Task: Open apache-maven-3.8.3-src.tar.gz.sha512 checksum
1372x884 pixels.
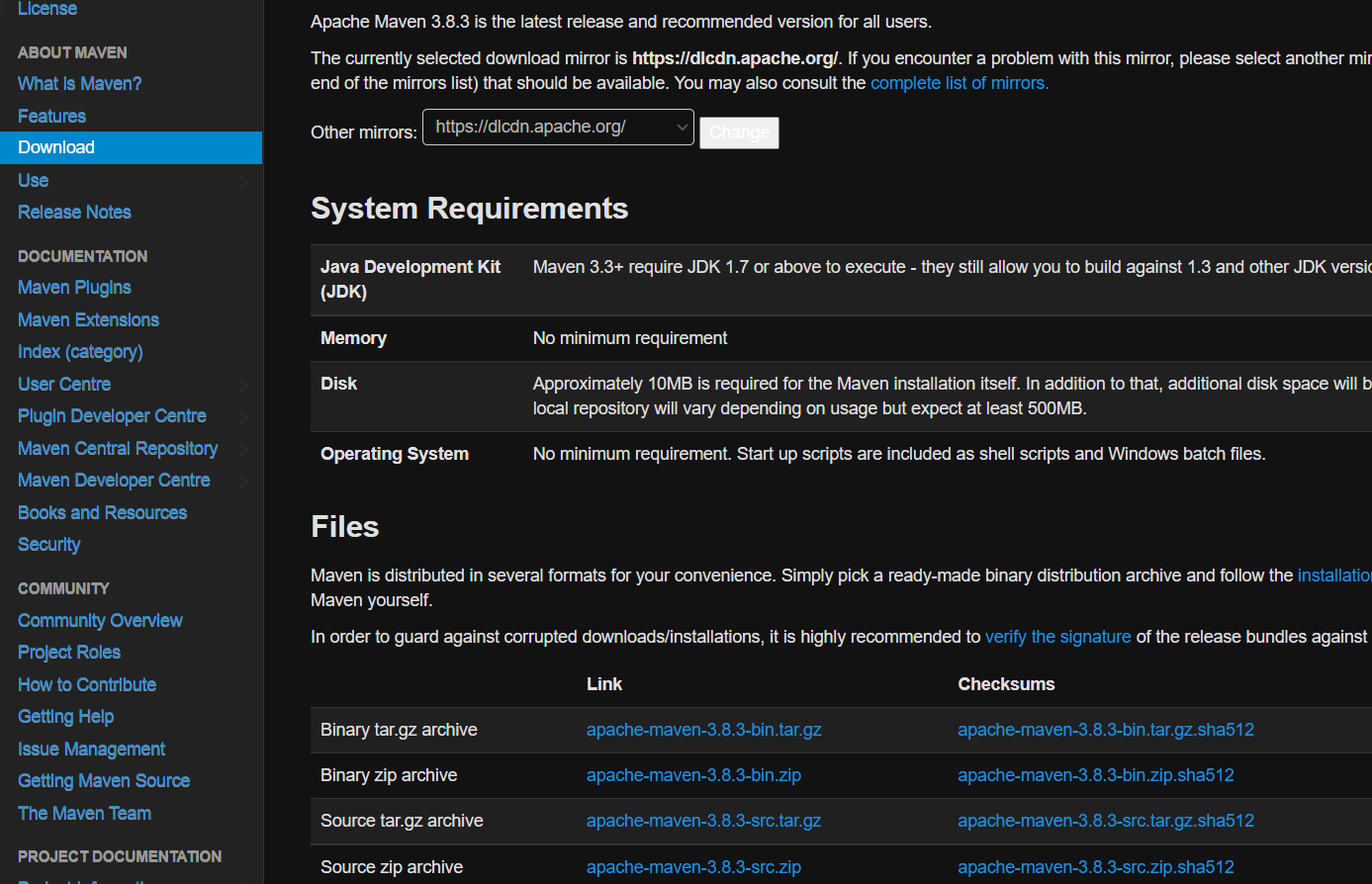Action: click(1106, 821)
